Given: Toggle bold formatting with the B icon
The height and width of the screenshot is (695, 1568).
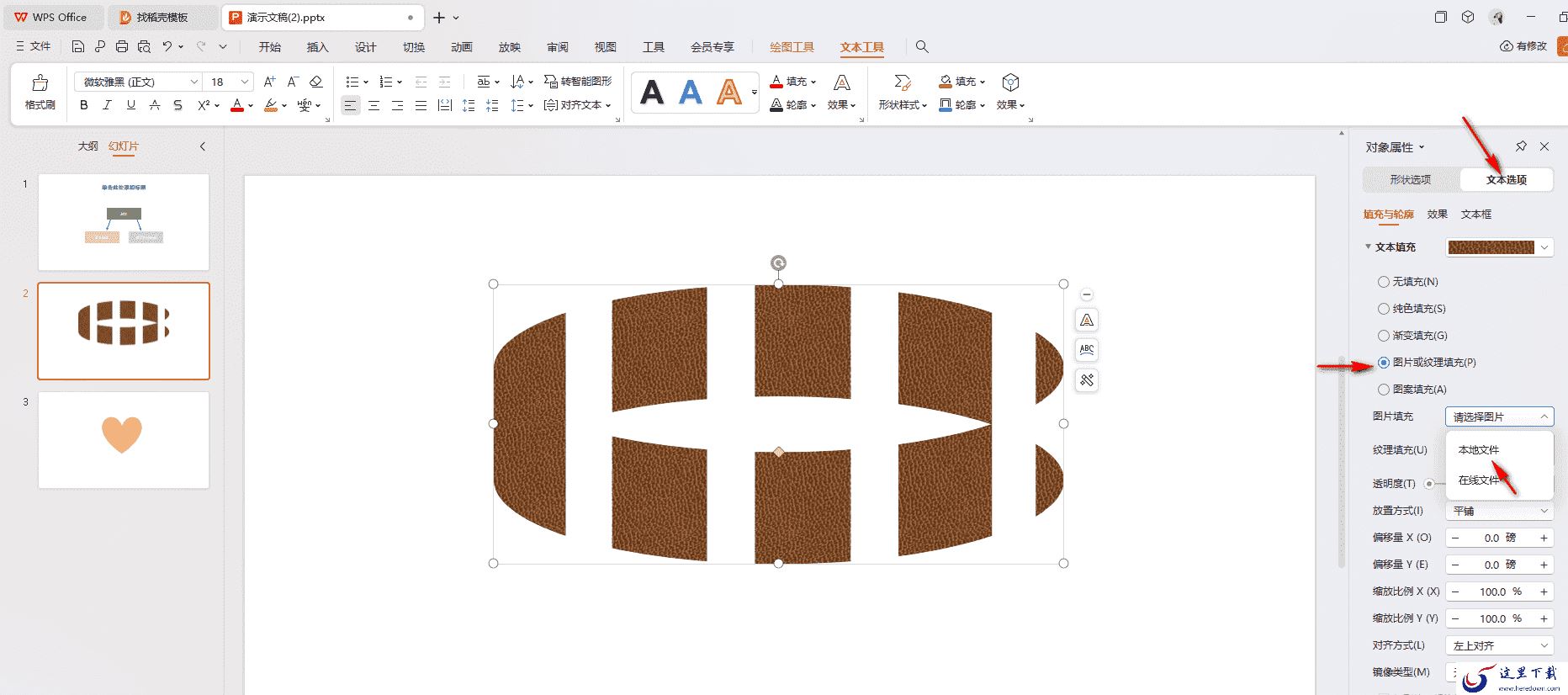Looking at the screenshot, I should 83,105.
